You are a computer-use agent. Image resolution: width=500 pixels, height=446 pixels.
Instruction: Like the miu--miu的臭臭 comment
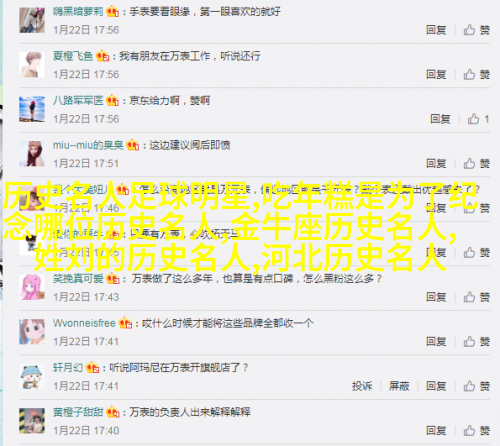click(477, 163)
